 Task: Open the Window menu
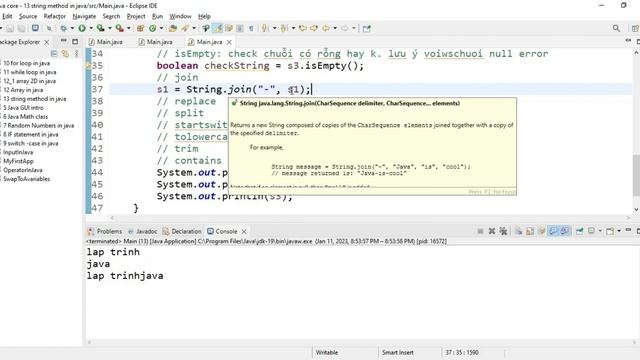180,16
